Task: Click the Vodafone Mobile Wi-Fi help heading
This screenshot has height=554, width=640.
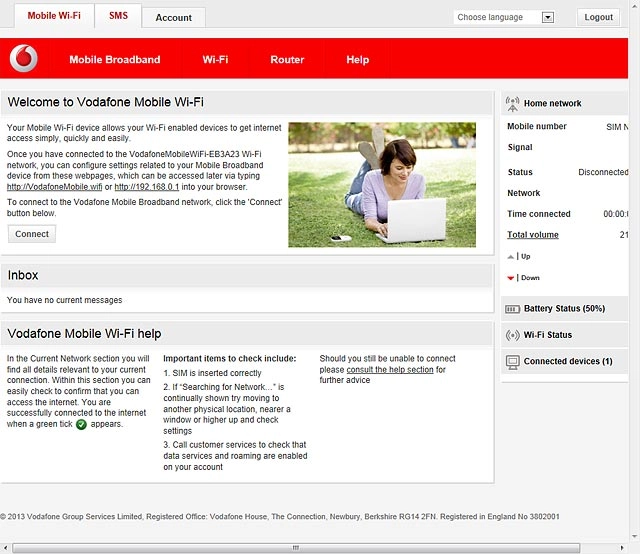Action: (84, 334)
